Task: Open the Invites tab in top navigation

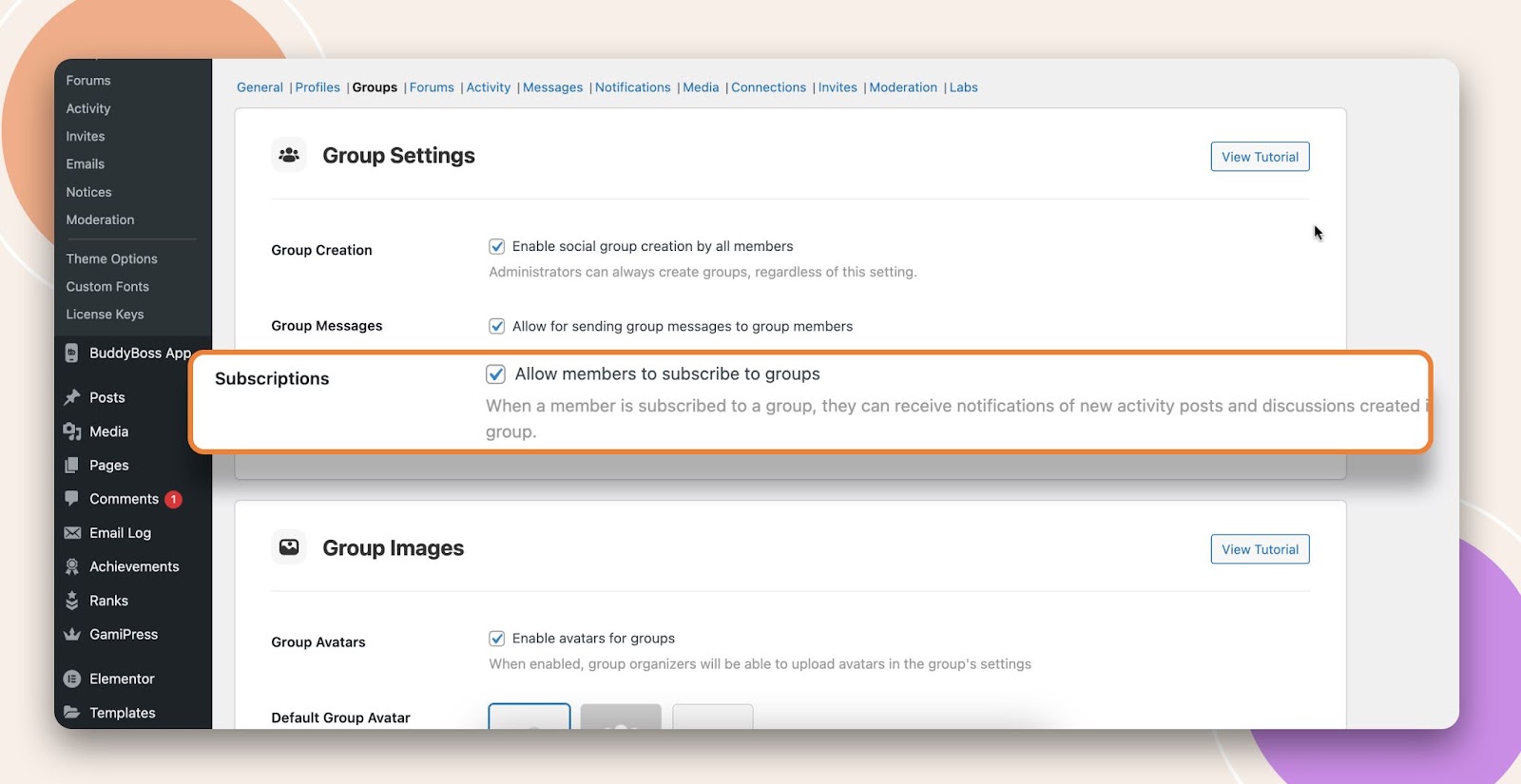Action: [x=838, y=87]
